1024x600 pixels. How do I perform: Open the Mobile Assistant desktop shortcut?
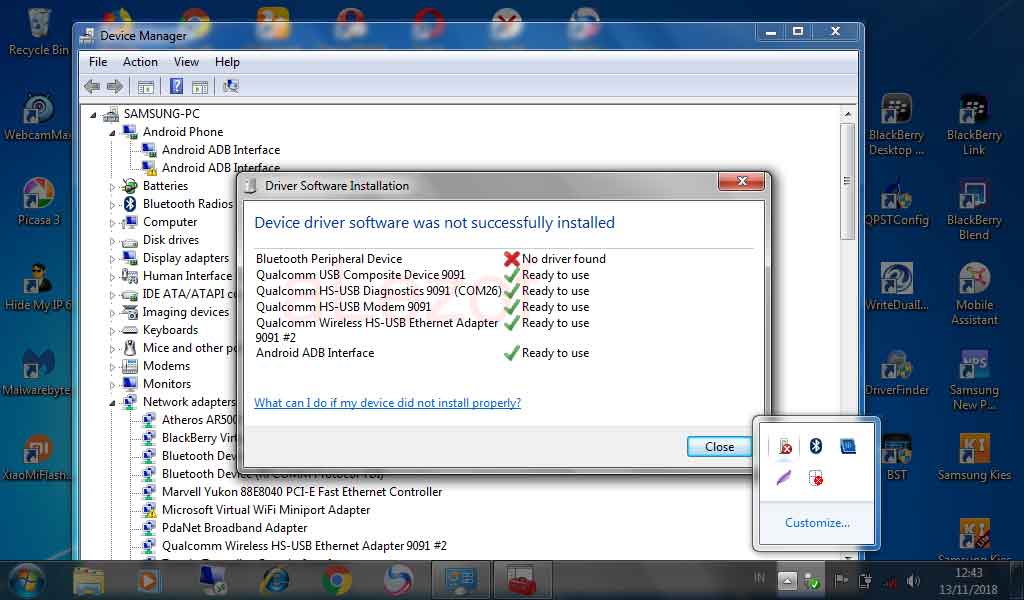click(974, 294)
